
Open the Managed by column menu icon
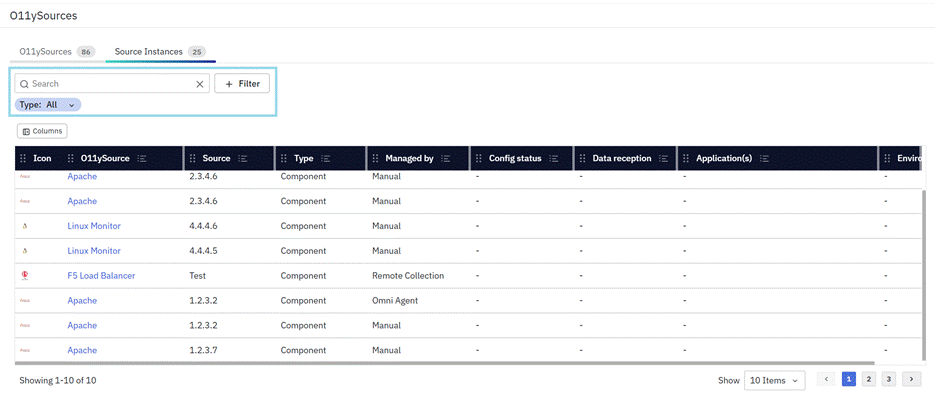click(x=446, y=158)
